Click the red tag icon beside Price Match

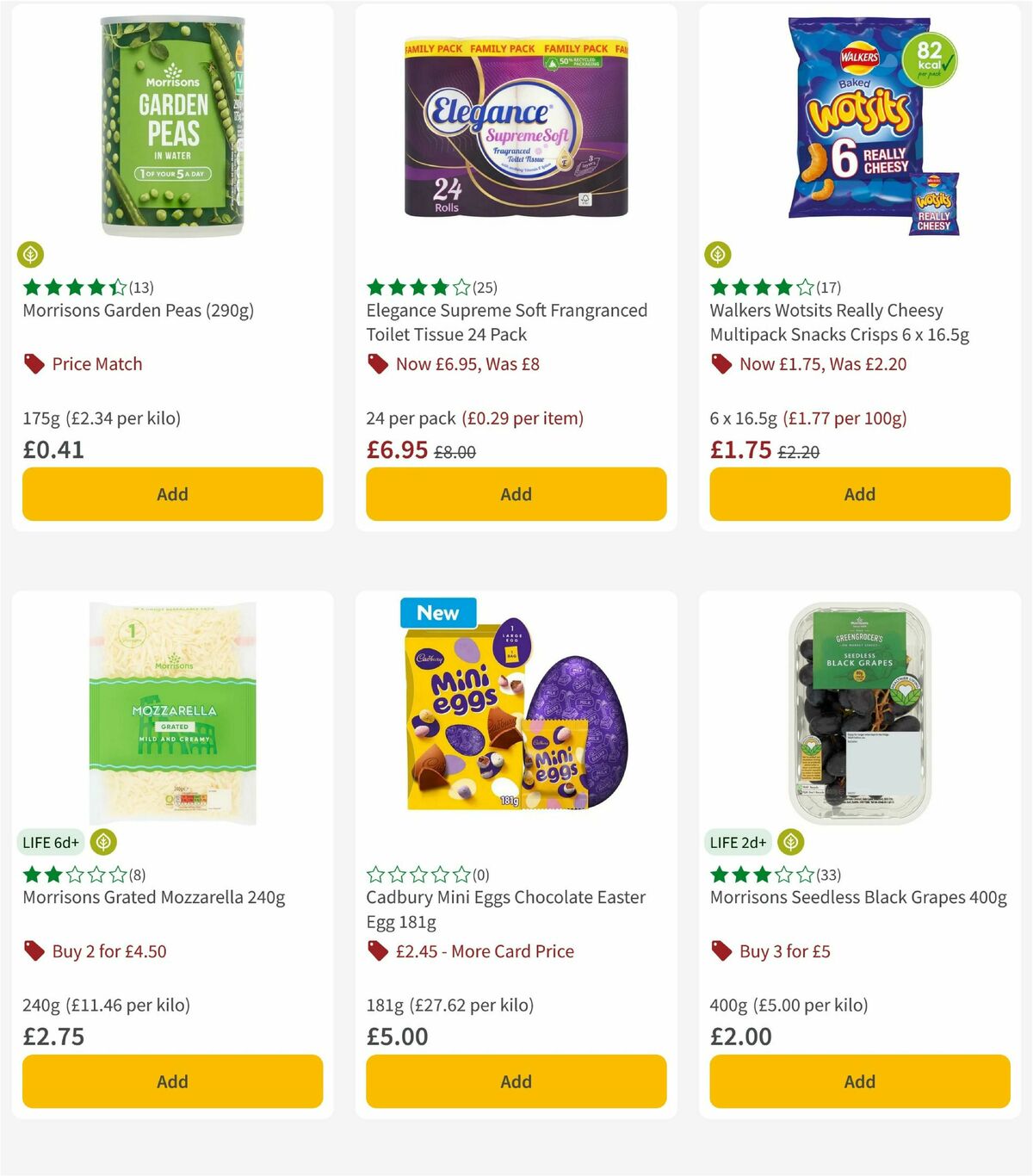pyautogui.click(x=34, y=364)
